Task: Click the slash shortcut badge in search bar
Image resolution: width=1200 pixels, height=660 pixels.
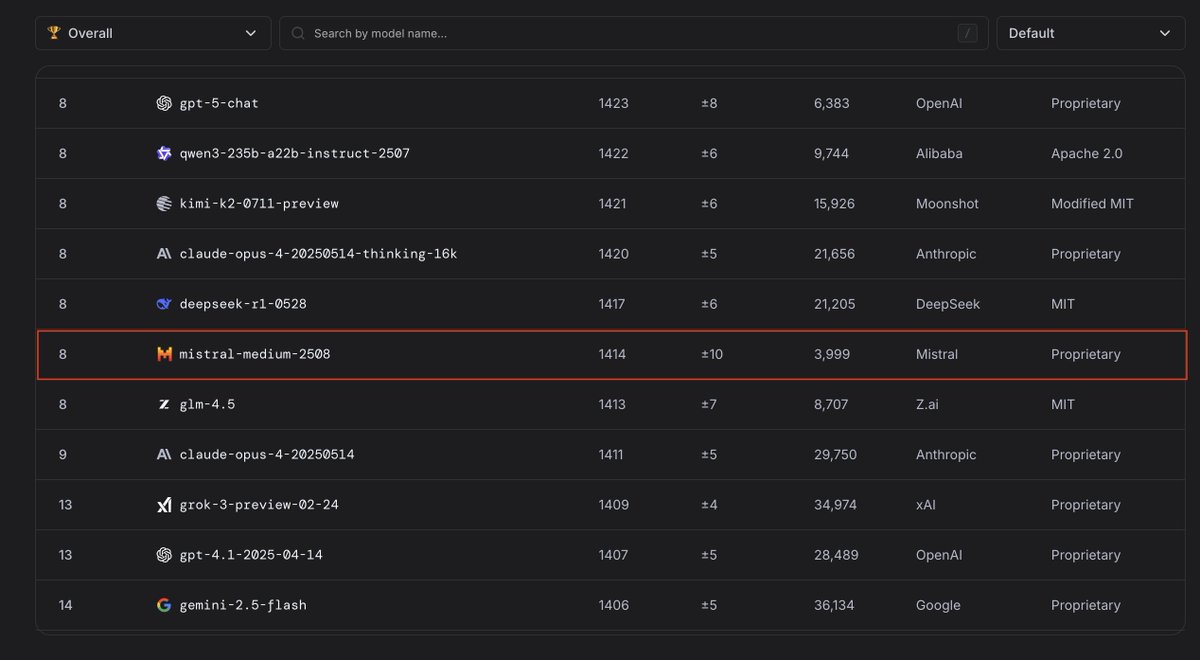Action: click(x=967, y=33)
